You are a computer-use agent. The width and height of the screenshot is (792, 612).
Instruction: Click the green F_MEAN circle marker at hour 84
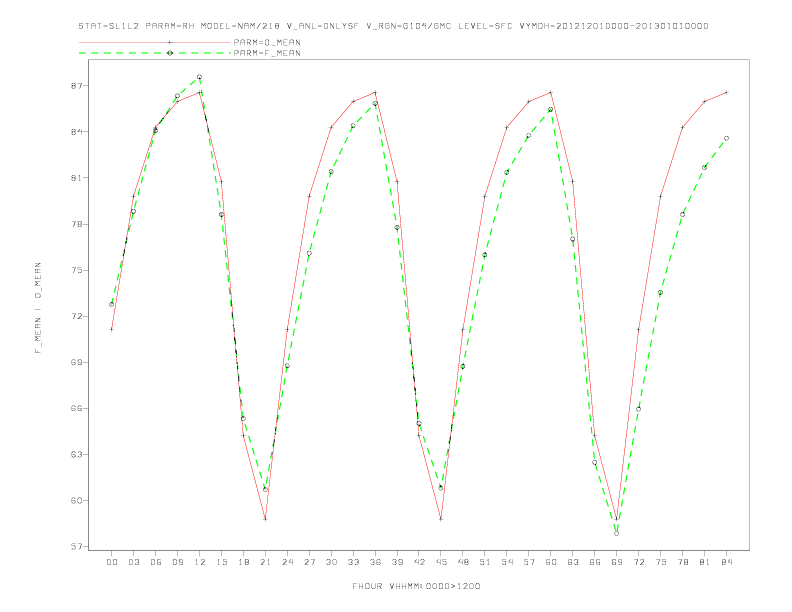click(726, 138)
